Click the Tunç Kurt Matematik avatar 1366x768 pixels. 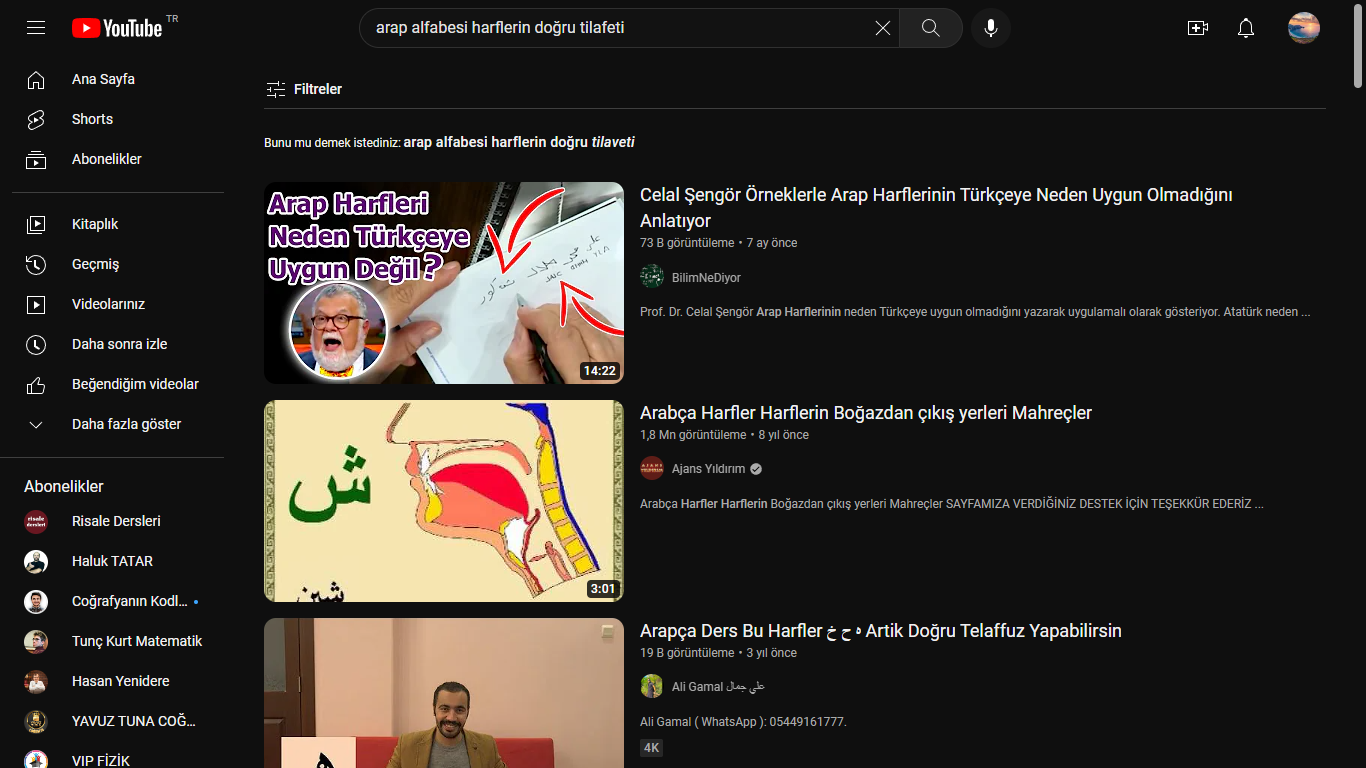click(x=36, y=641)
